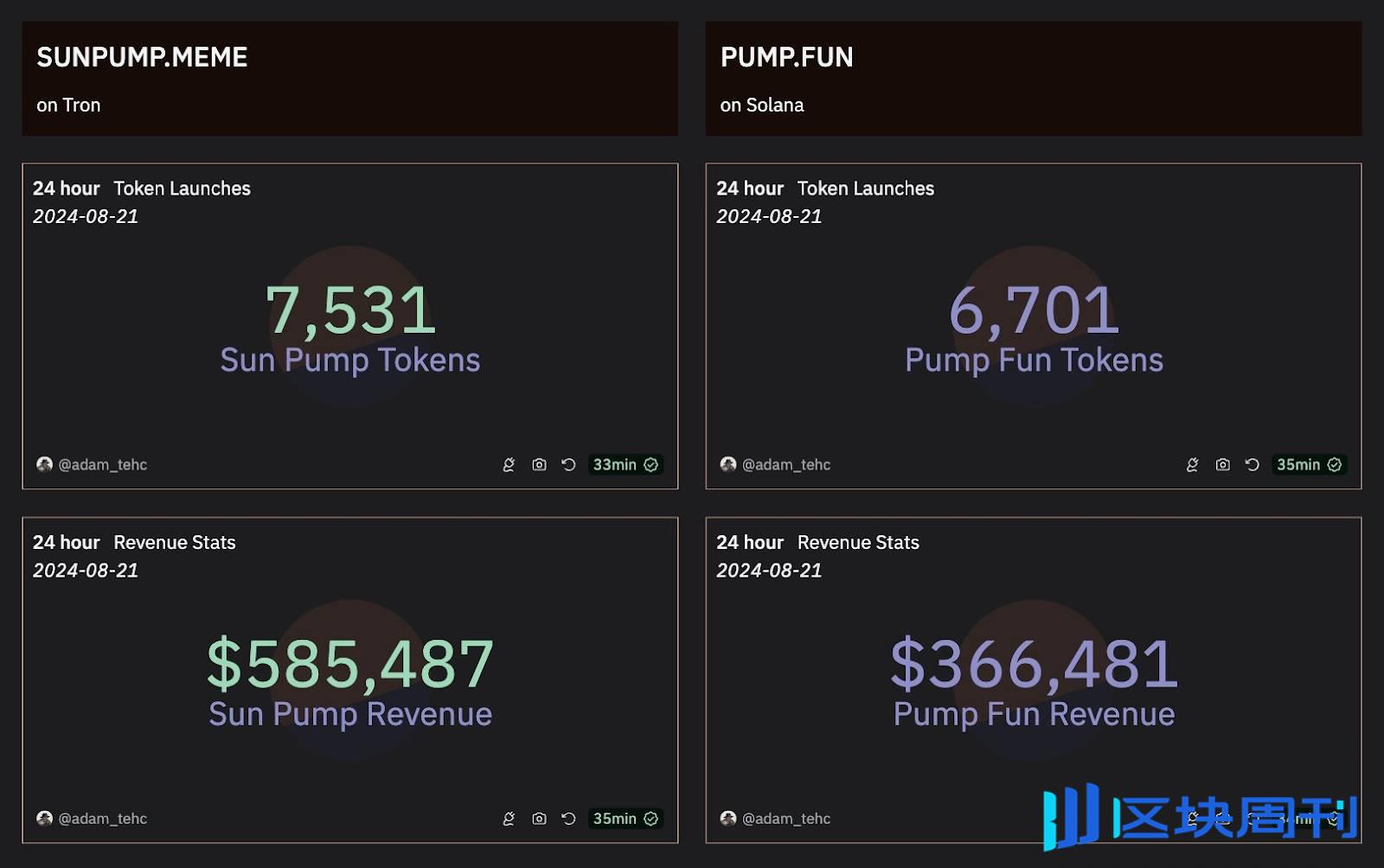This screenshot has height=868, width=1384.
Task: Click the 2024-08-21 date in Sun Pump Tokens card
Action: point(86,216)
